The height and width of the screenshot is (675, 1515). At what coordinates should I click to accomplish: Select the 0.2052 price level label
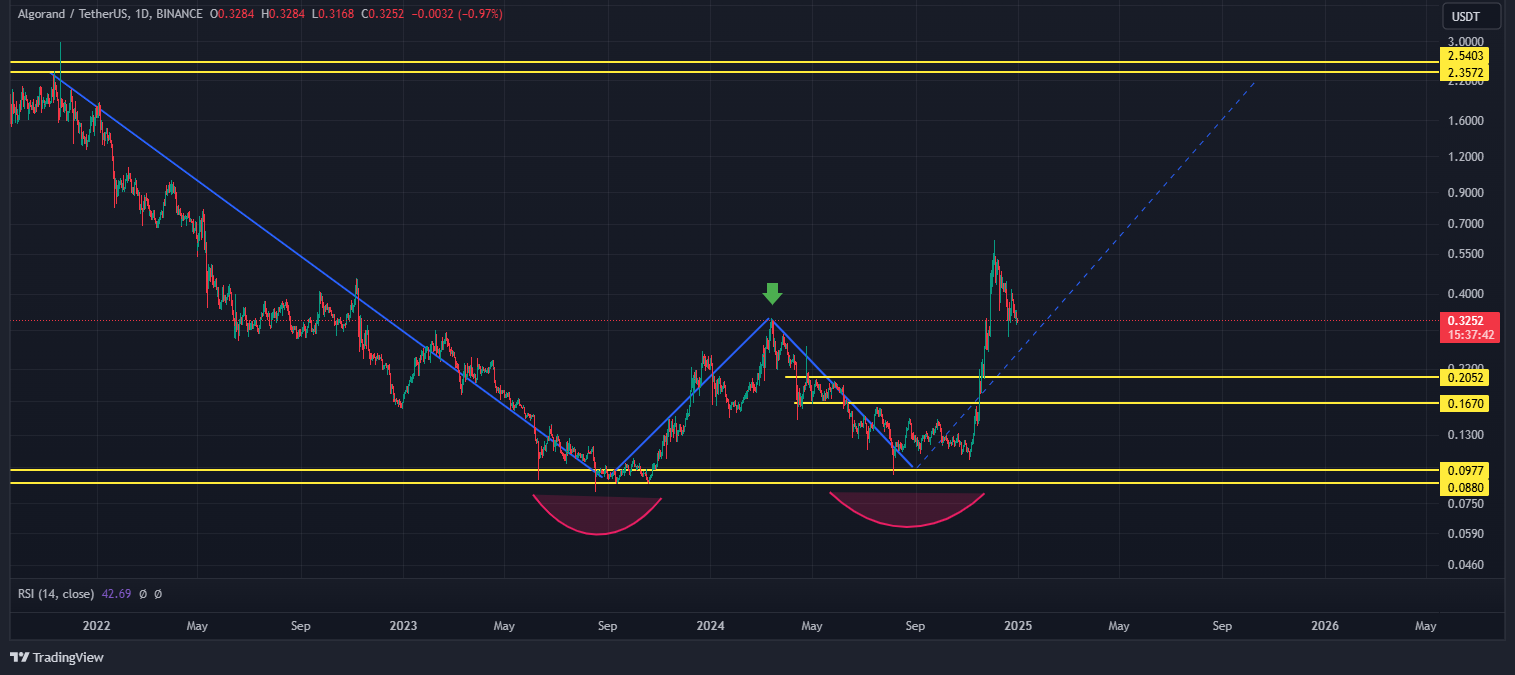point(1464,377)
